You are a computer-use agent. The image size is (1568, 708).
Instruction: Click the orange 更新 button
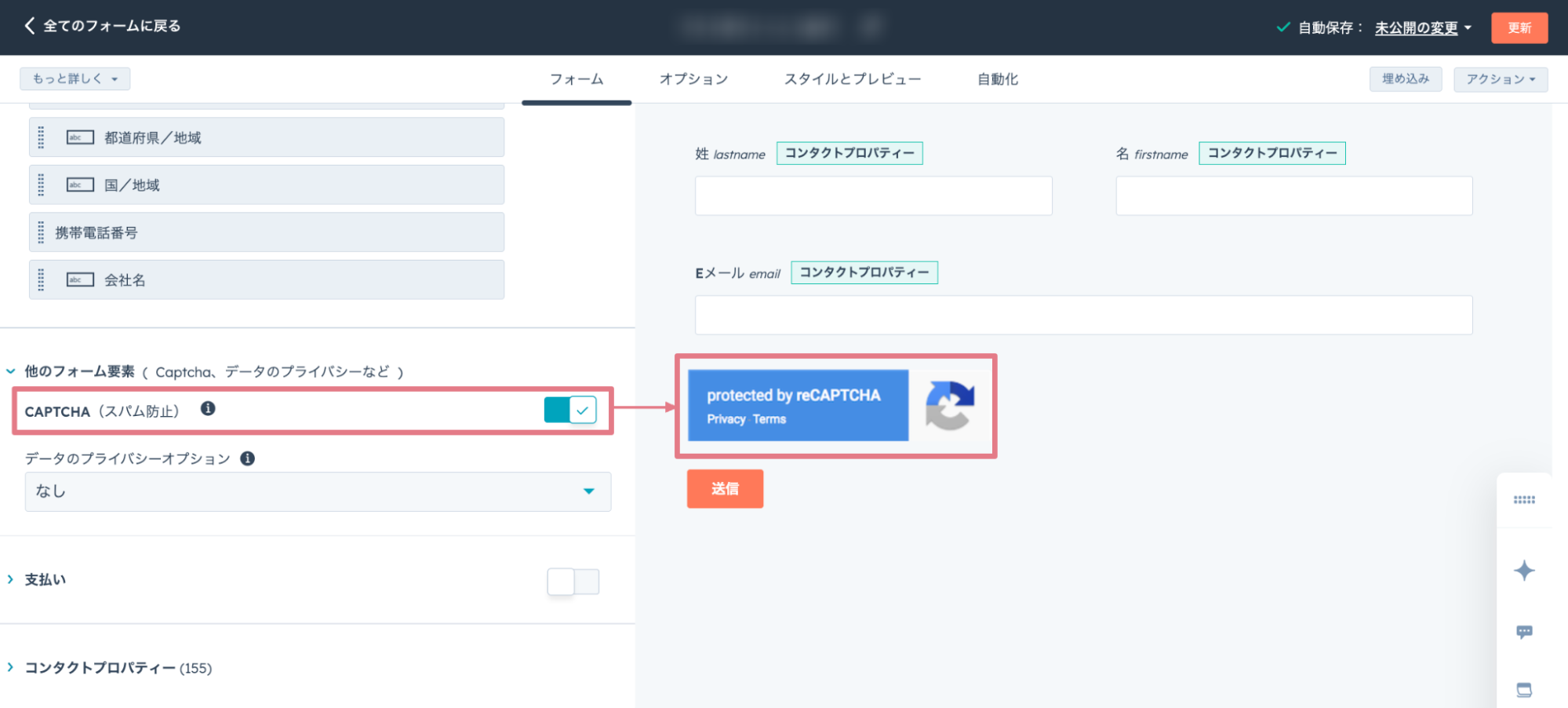(1519, 27)
